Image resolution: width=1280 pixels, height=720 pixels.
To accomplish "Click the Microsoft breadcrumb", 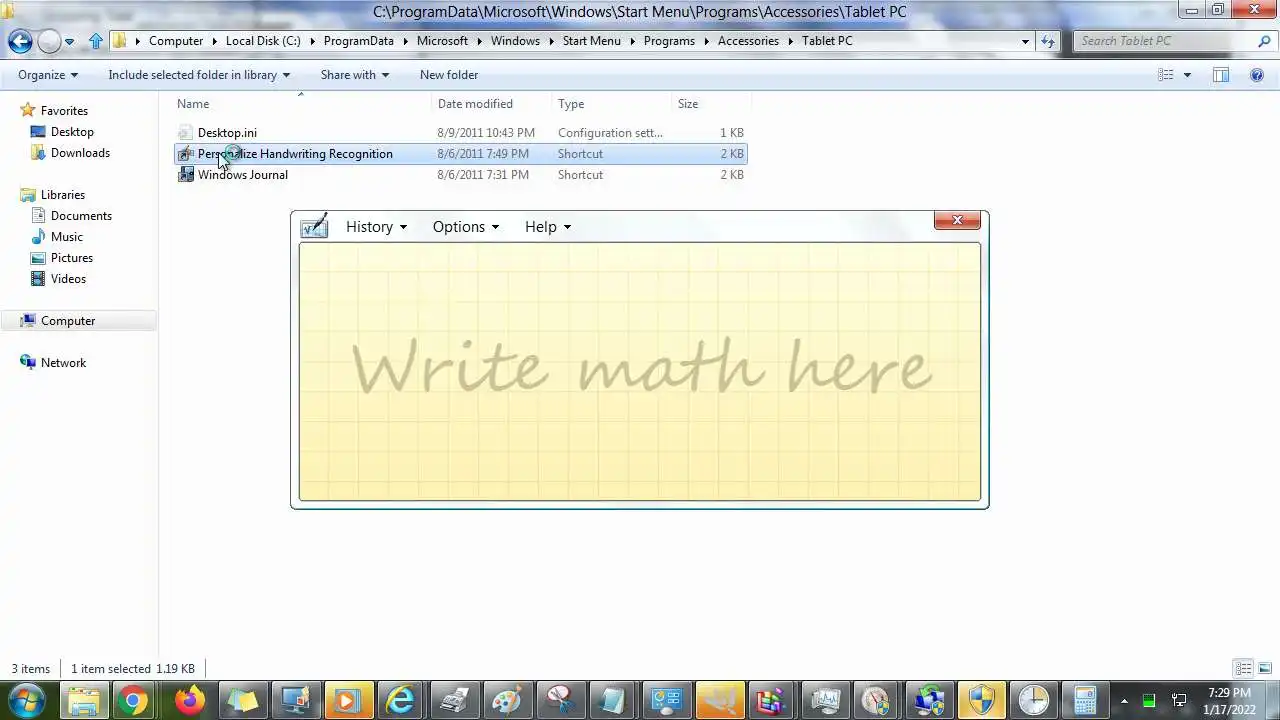I will point(442,41).
